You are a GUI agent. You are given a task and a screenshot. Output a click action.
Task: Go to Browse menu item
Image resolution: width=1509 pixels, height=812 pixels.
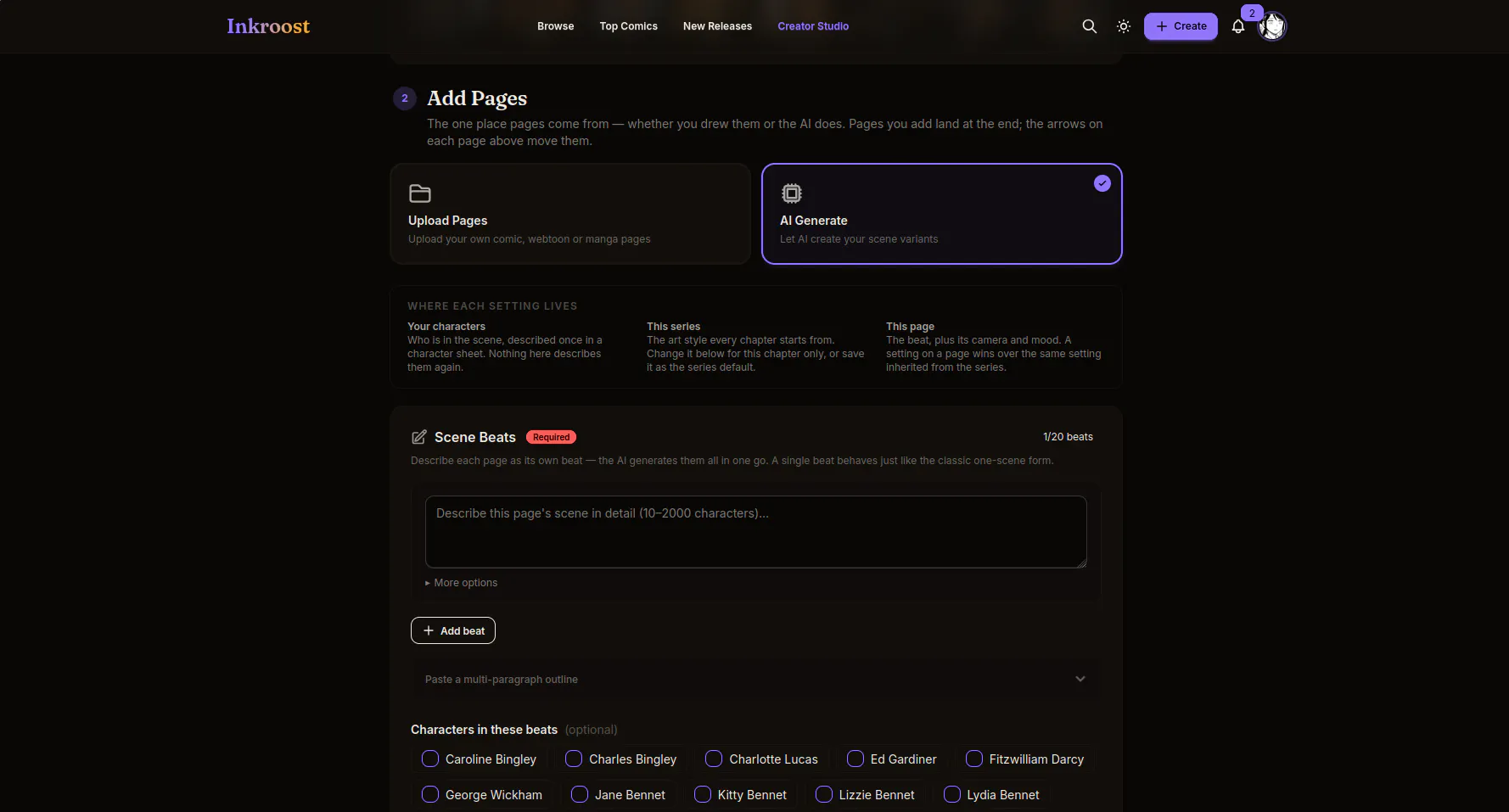tap(556, 26)
